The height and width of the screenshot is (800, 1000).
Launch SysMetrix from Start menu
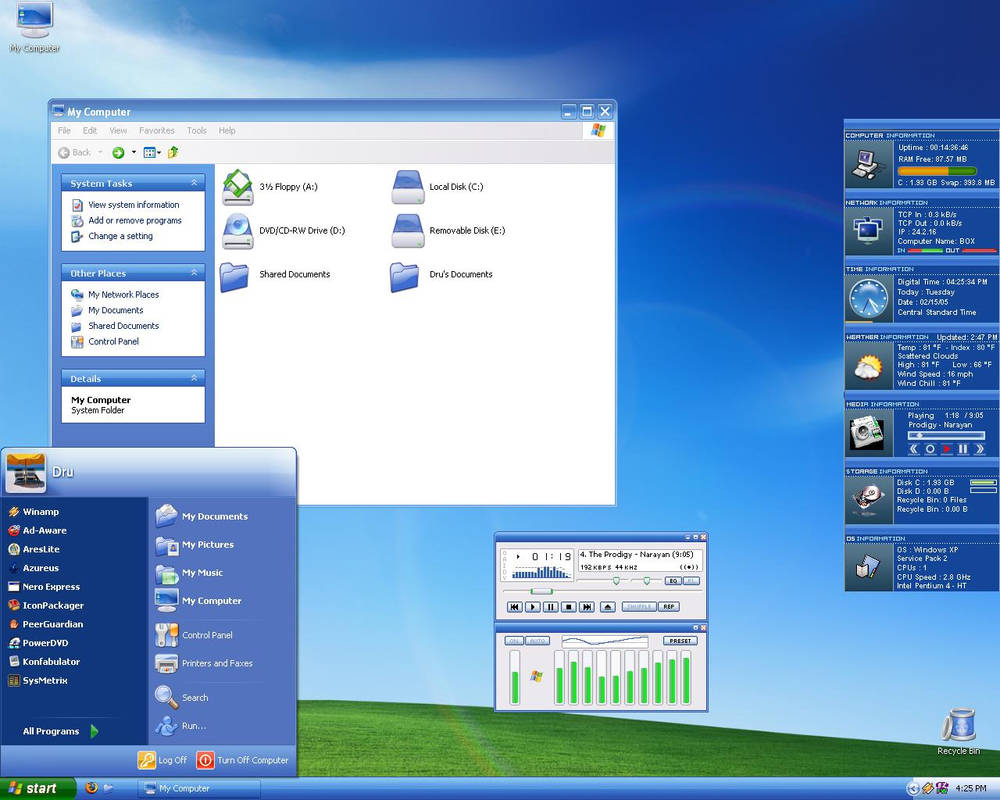[38, 681]
